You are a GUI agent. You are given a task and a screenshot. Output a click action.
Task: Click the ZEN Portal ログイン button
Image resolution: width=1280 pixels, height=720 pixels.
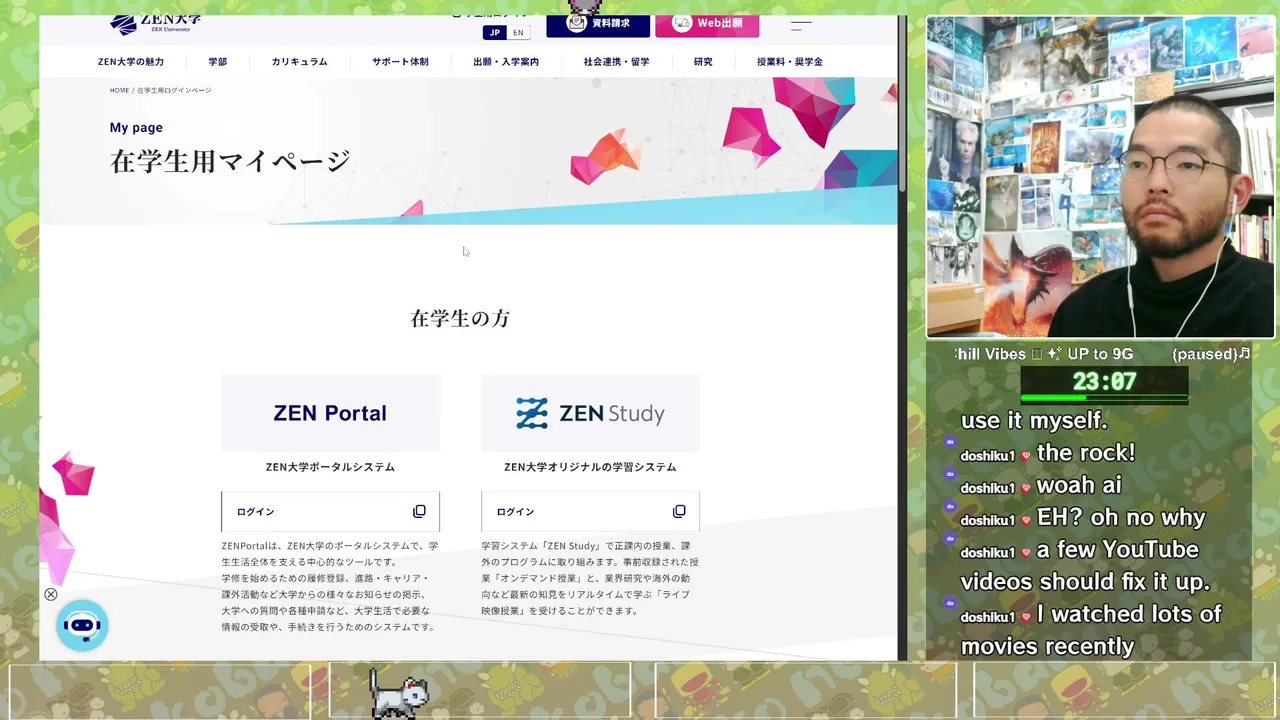click(x=330, y=511)
